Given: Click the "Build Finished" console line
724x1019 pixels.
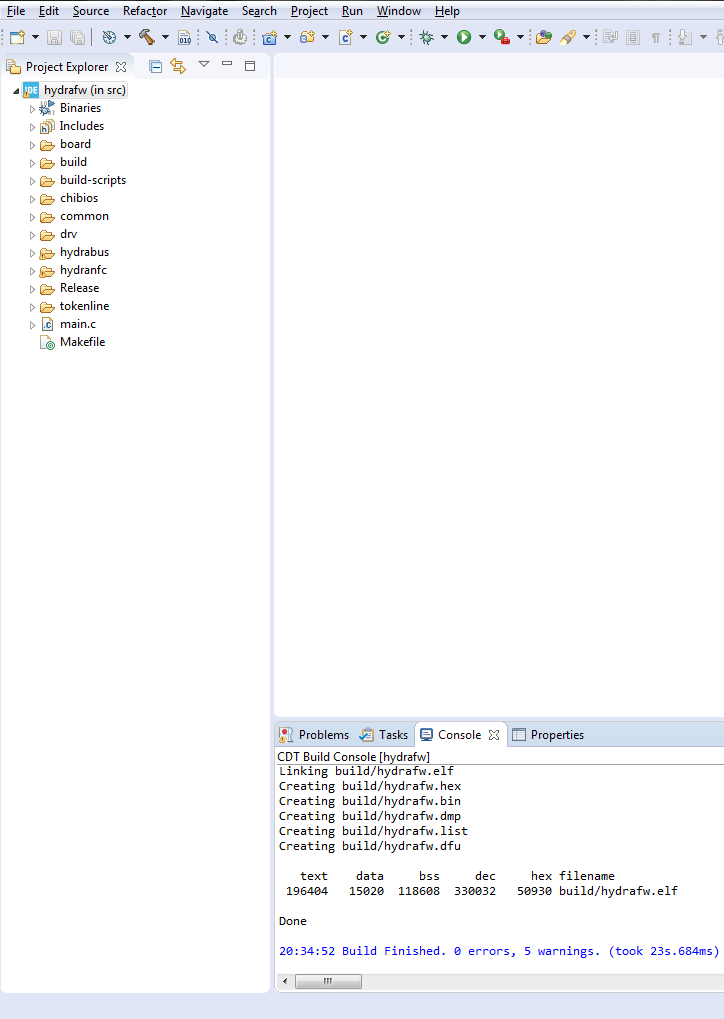Looking at the screenshot, I should (498, 951).
